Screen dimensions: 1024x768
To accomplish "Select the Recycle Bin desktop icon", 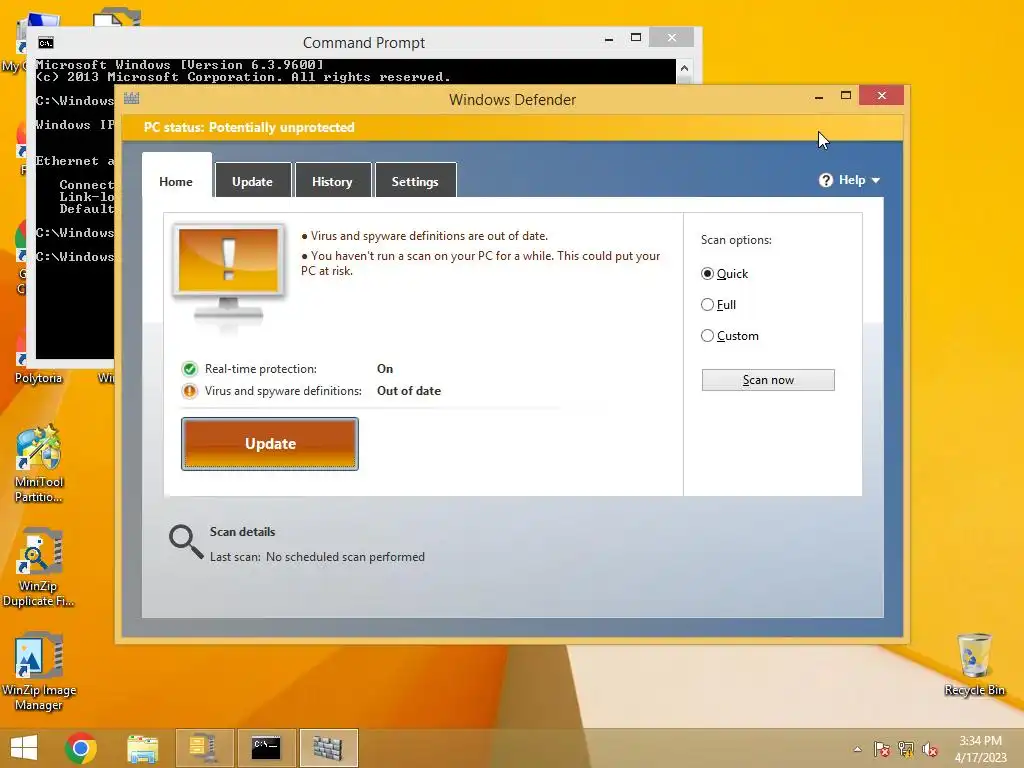I will tap(974, 664).
